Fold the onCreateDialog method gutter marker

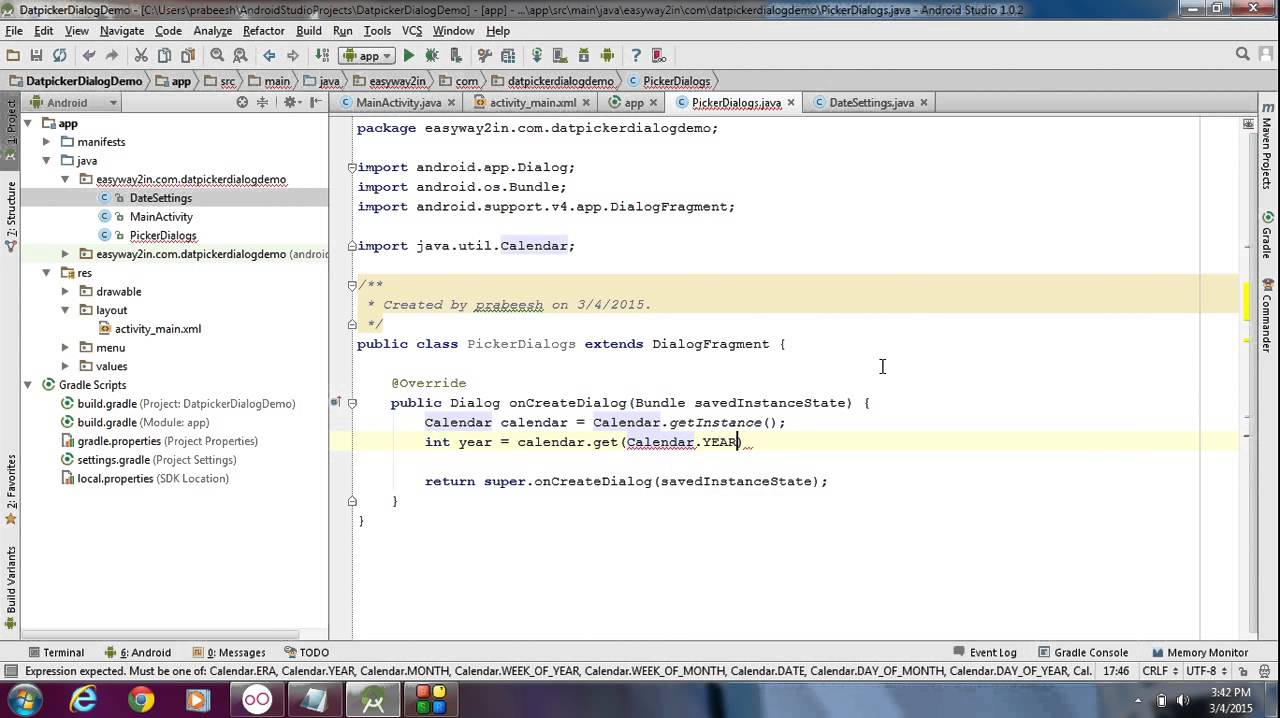pyautogui.click(x=351, y=403)
